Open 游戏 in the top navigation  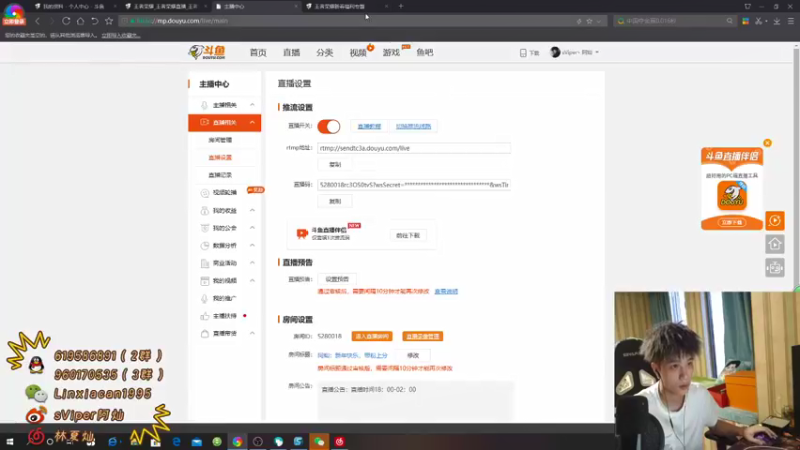(391, 53)
